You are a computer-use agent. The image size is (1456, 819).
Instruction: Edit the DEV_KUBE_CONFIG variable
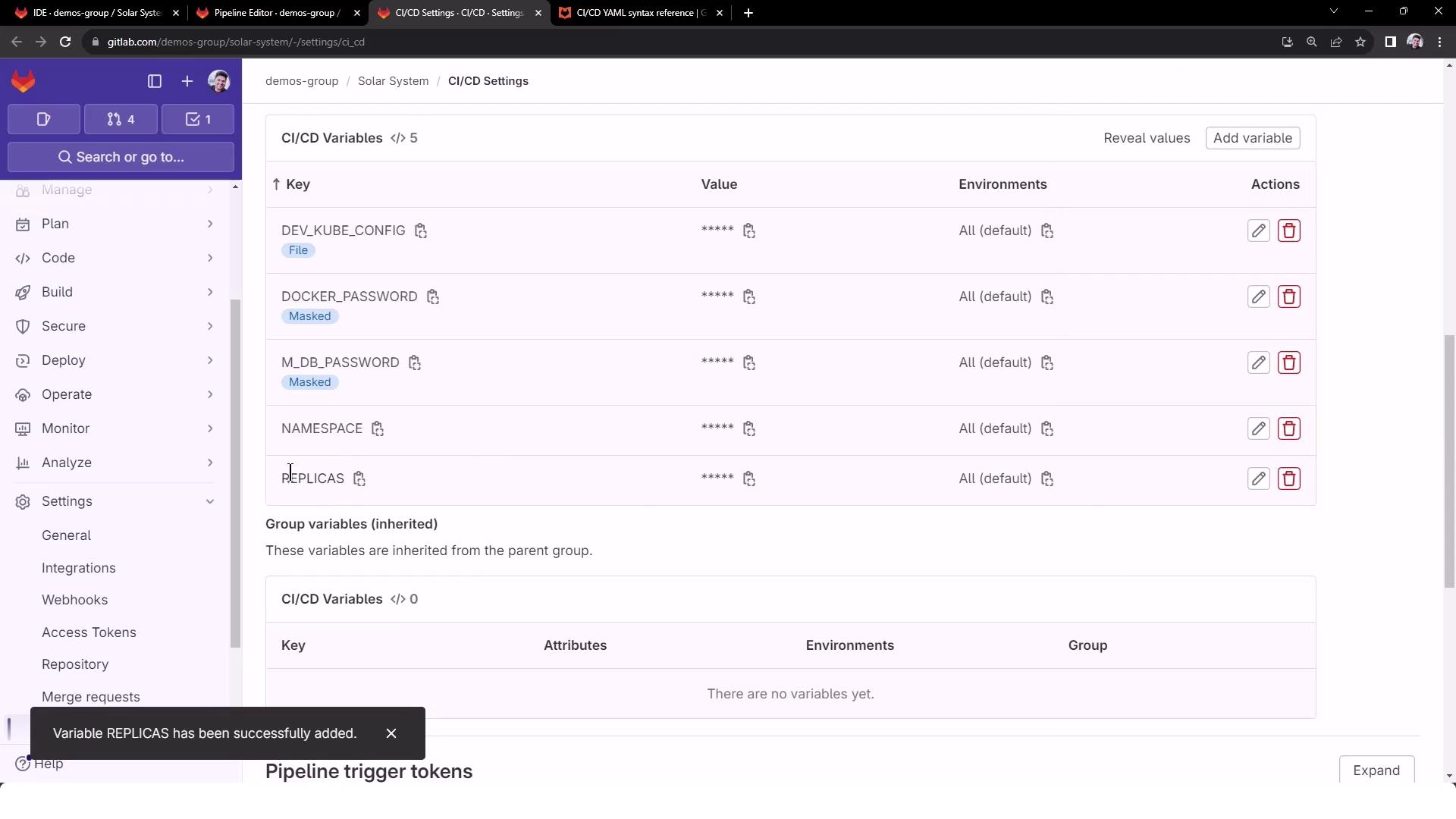[x=1258, y=231]
